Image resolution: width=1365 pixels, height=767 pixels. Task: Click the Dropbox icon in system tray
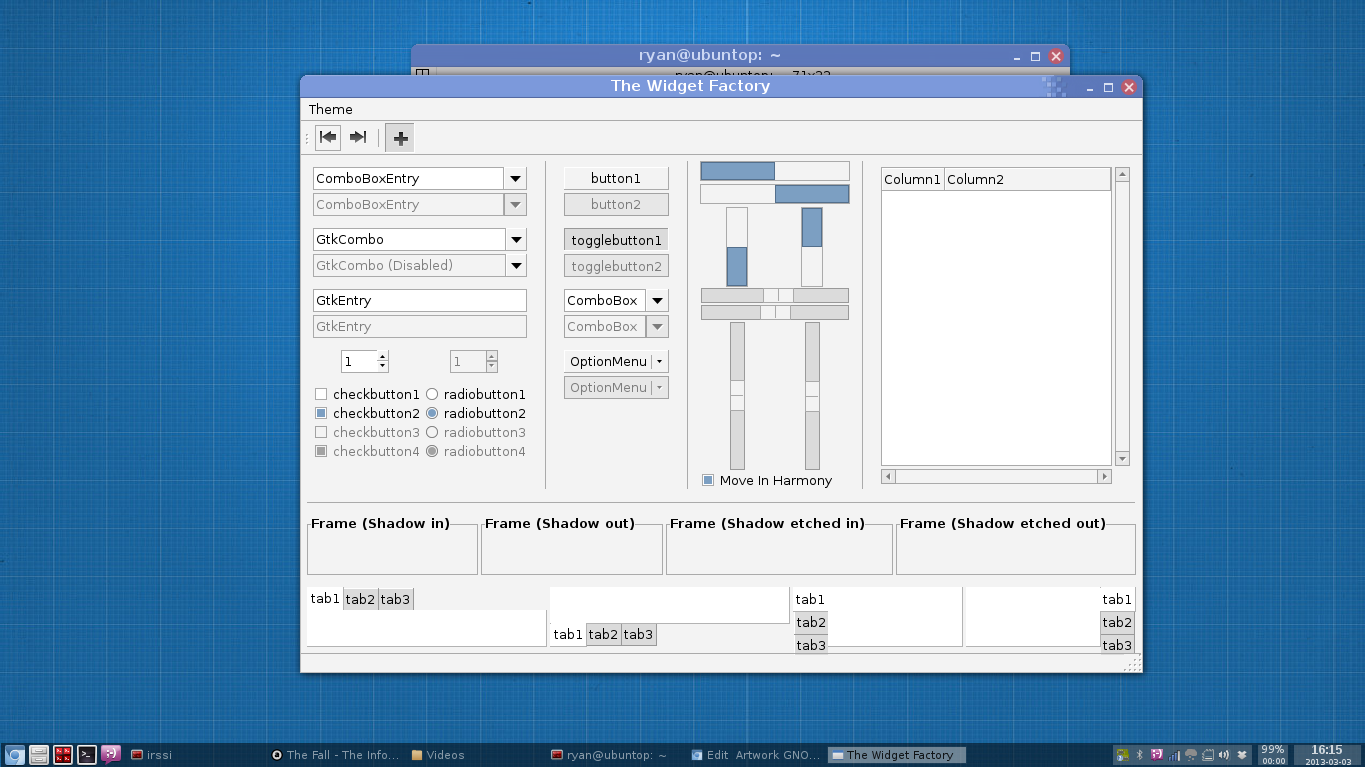click(1242, 755)
